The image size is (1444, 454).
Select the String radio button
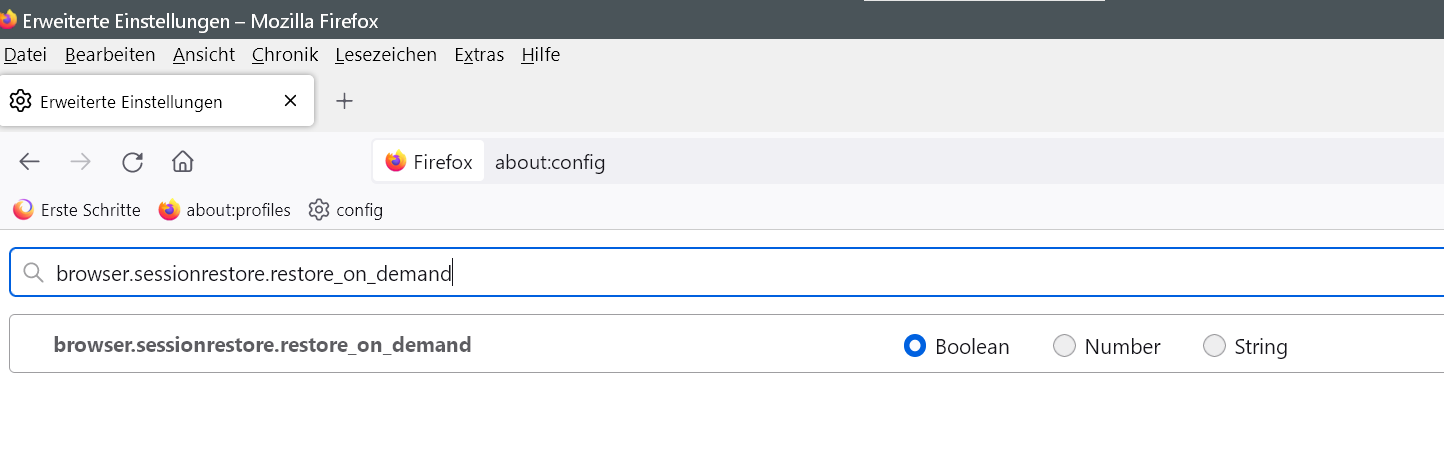tap(1214, 346)
